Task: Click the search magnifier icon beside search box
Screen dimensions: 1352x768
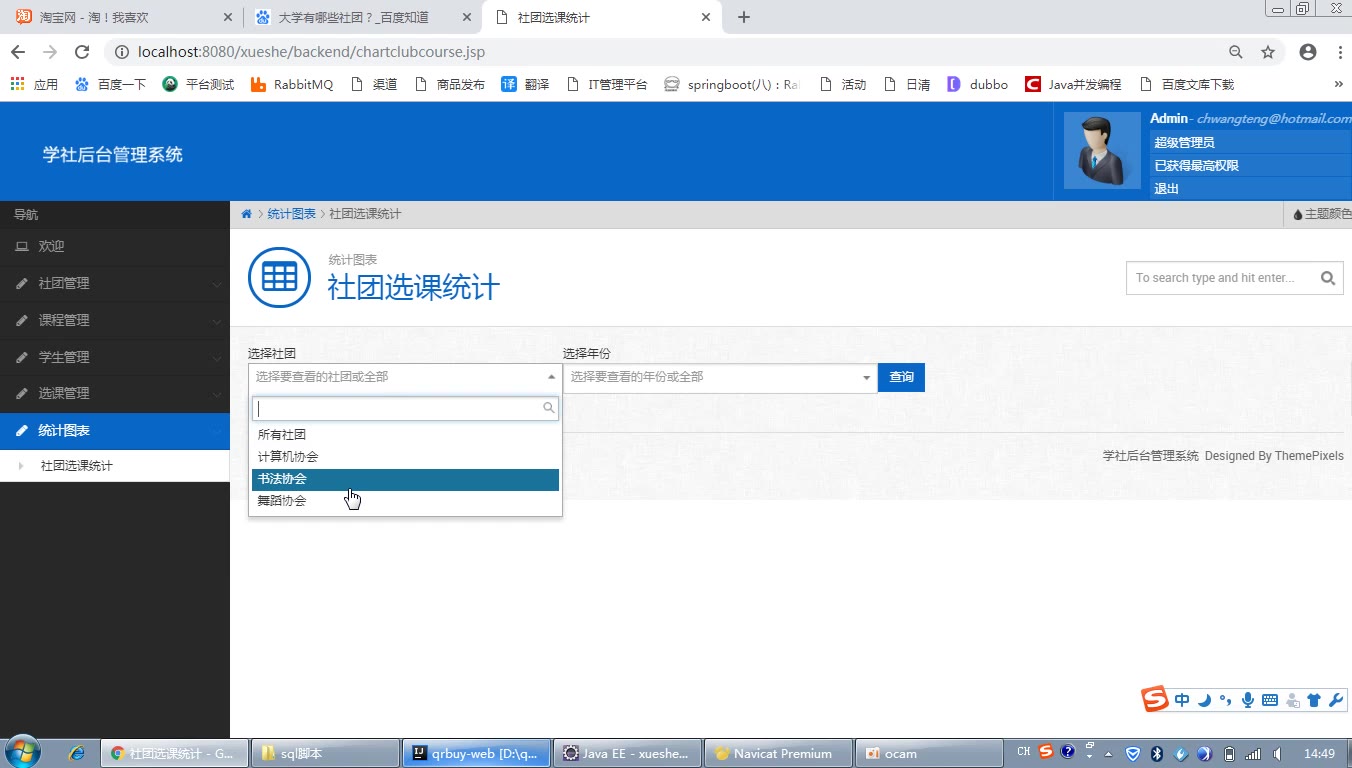Action: 1328,278
